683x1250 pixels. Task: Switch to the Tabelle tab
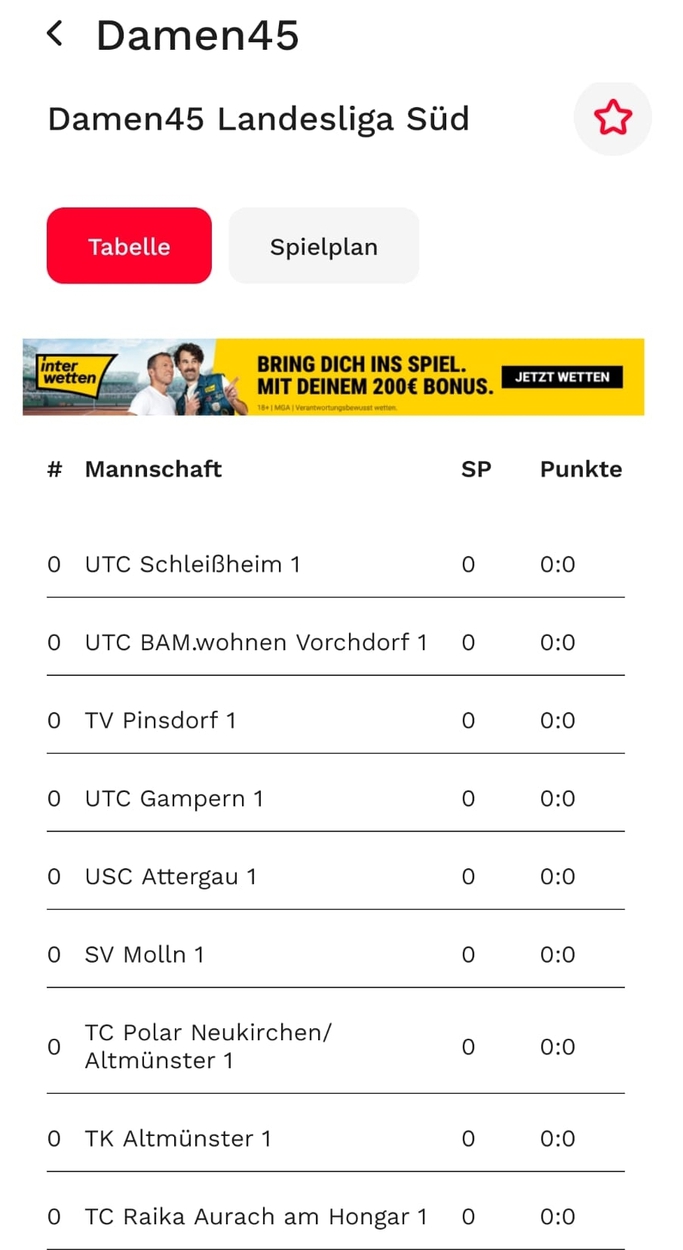tap(129, 246)
